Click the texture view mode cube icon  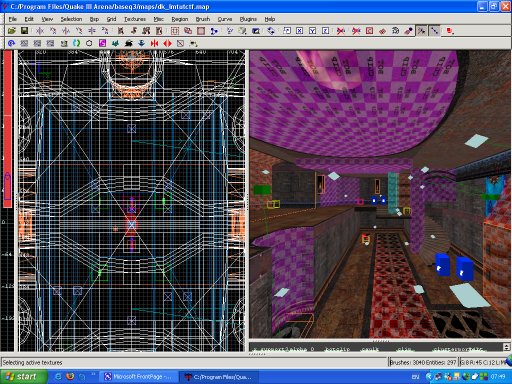[243, 31]
